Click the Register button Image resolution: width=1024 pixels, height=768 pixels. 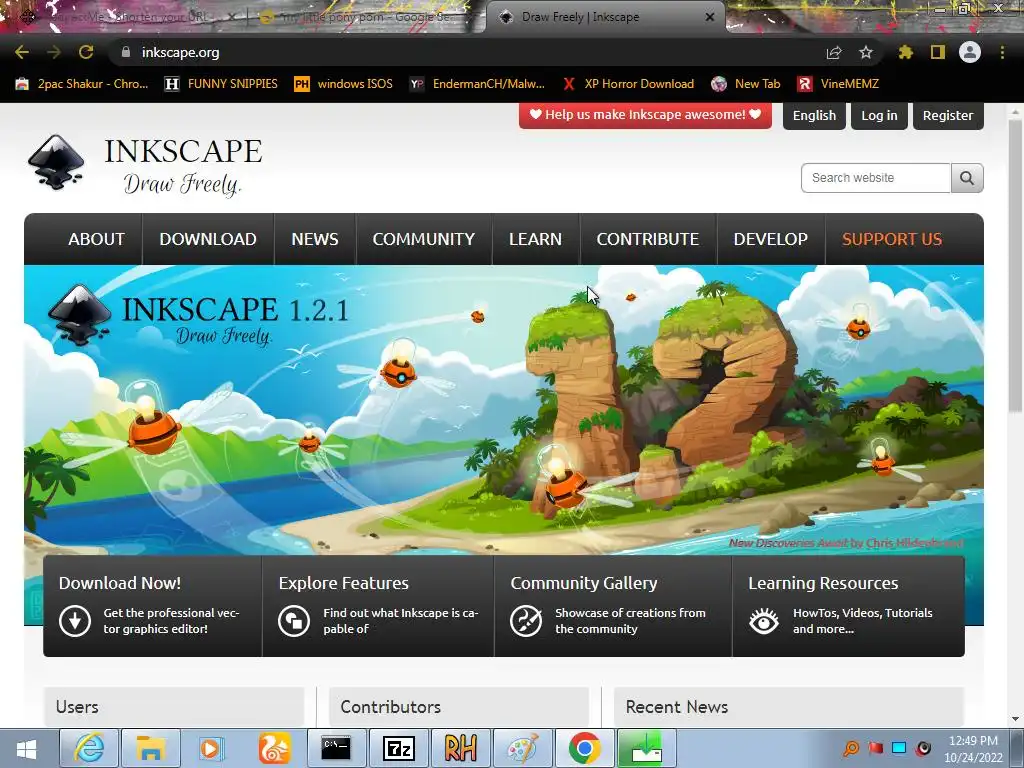[x=948, y=116]
